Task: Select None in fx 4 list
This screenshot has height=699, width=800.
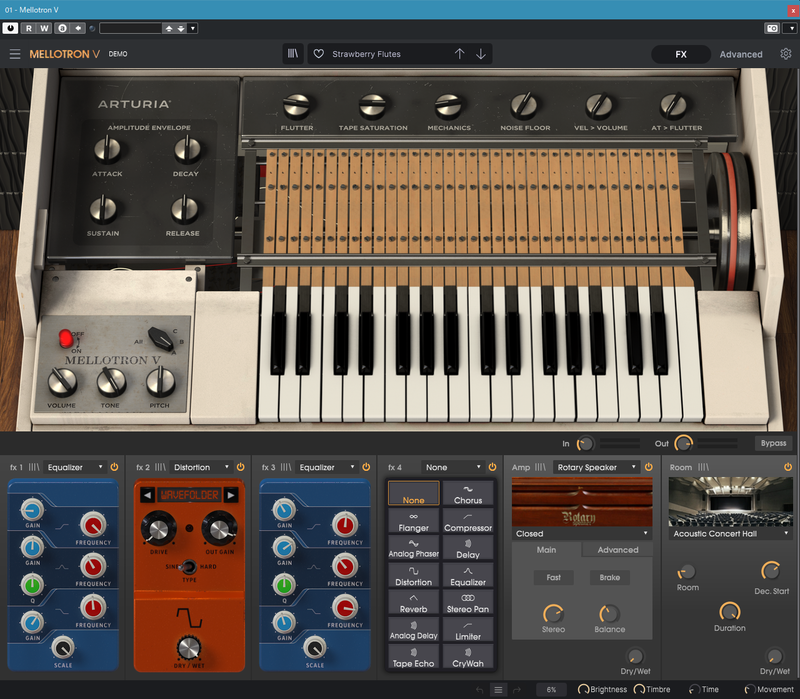Action: coord(413,494)
